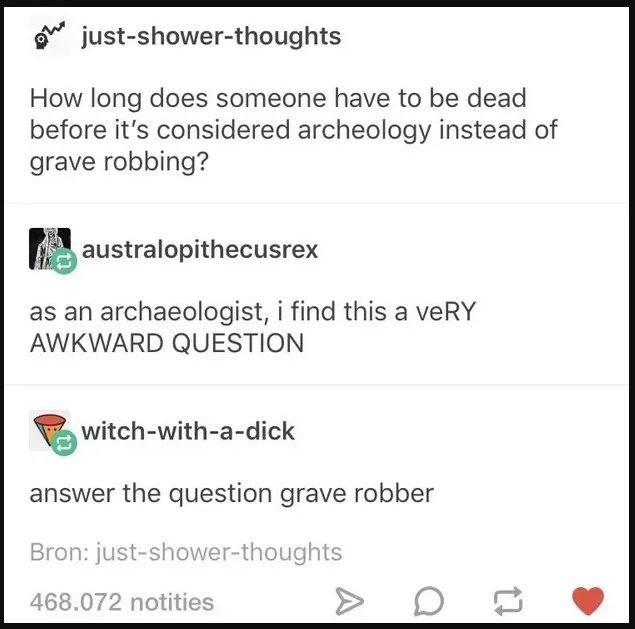Viewport: 635px width, 629px height.
Task: Open replies via speech bubble icon
Action: click(x=429, y=601)
